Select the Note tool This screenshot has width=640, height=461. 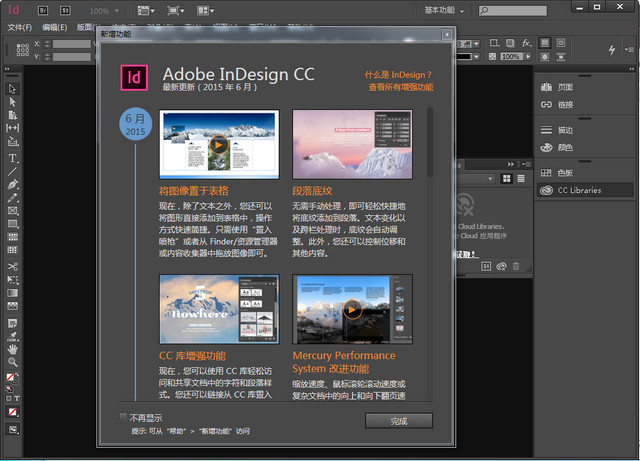click(13, 323)
